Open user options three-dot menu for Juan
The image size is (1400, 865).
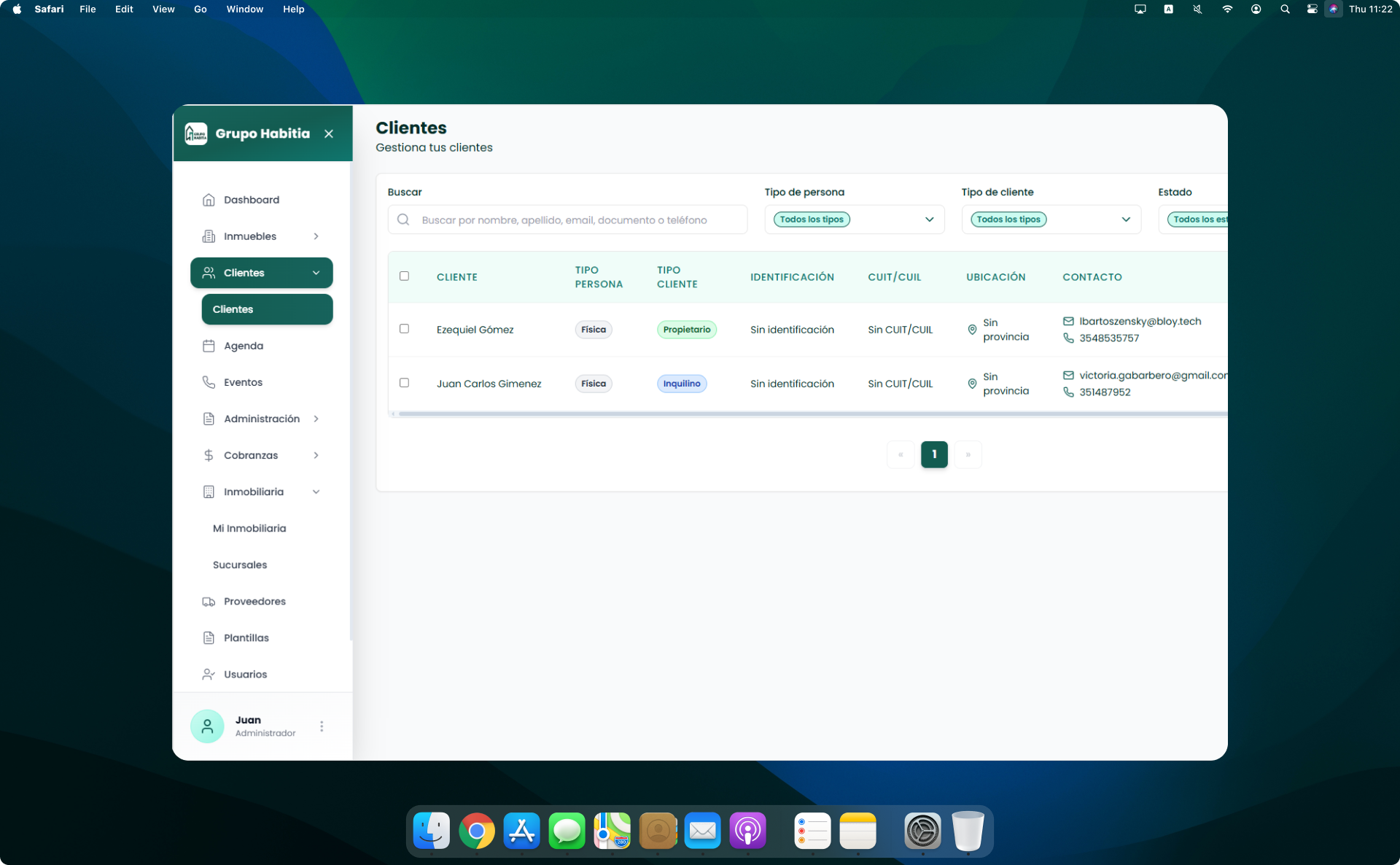pyautogui.click(x=322, y=726)
